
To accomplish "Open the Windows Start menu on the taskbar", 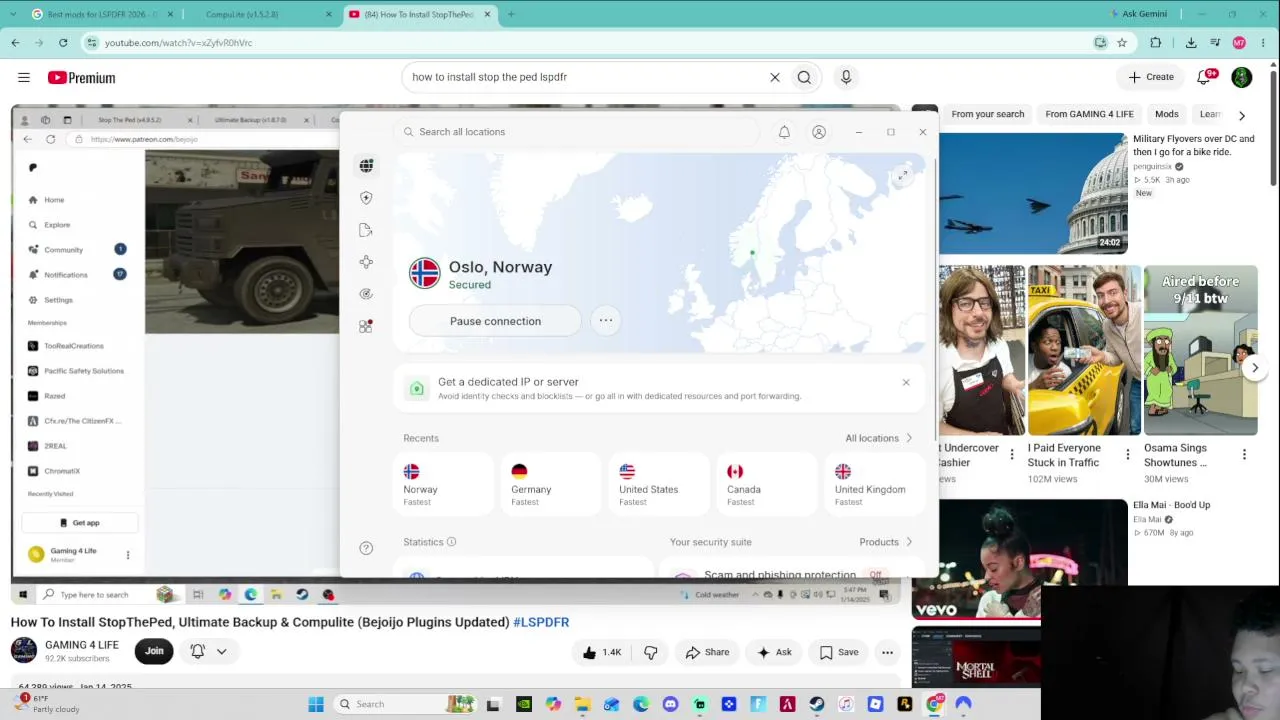I will click(x=316, y=704).
